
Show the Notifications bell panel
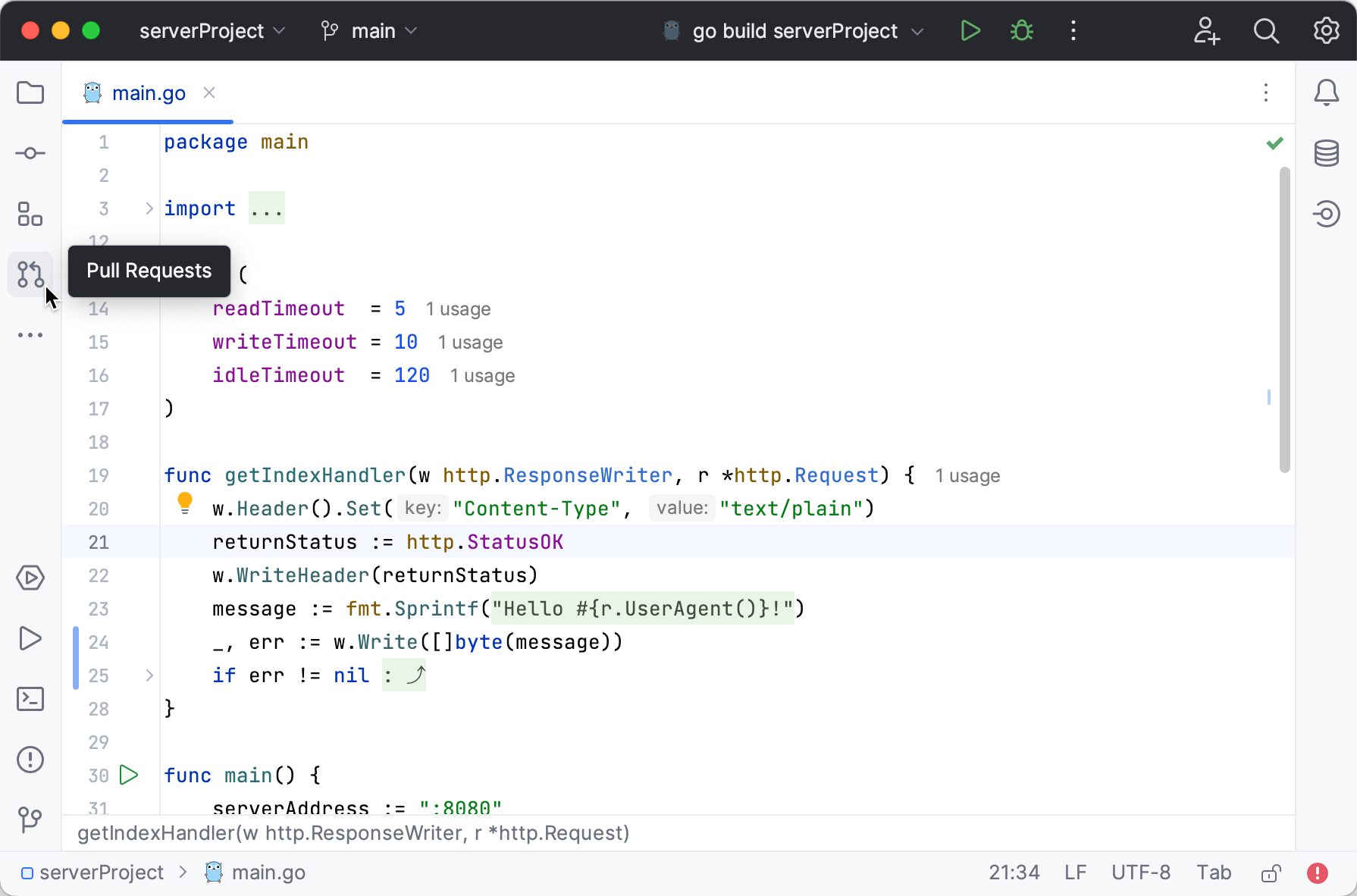coord(1326,93)
